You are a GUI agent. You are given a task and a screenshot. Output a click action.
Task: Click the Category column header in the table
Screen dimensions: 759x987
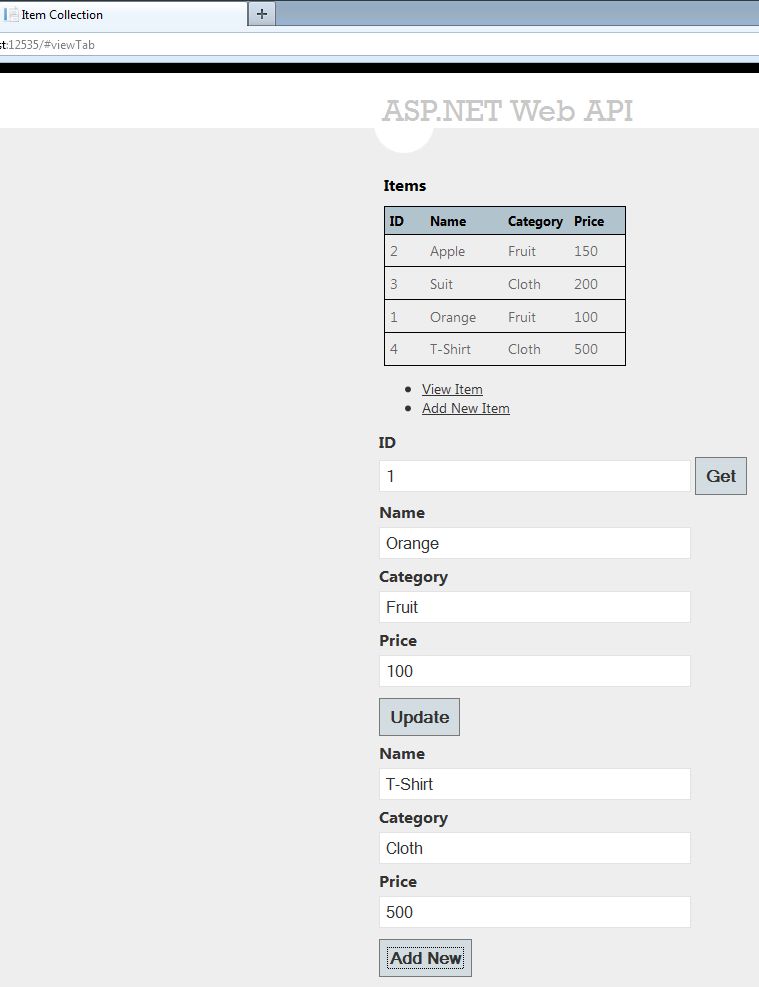(536, 222)
